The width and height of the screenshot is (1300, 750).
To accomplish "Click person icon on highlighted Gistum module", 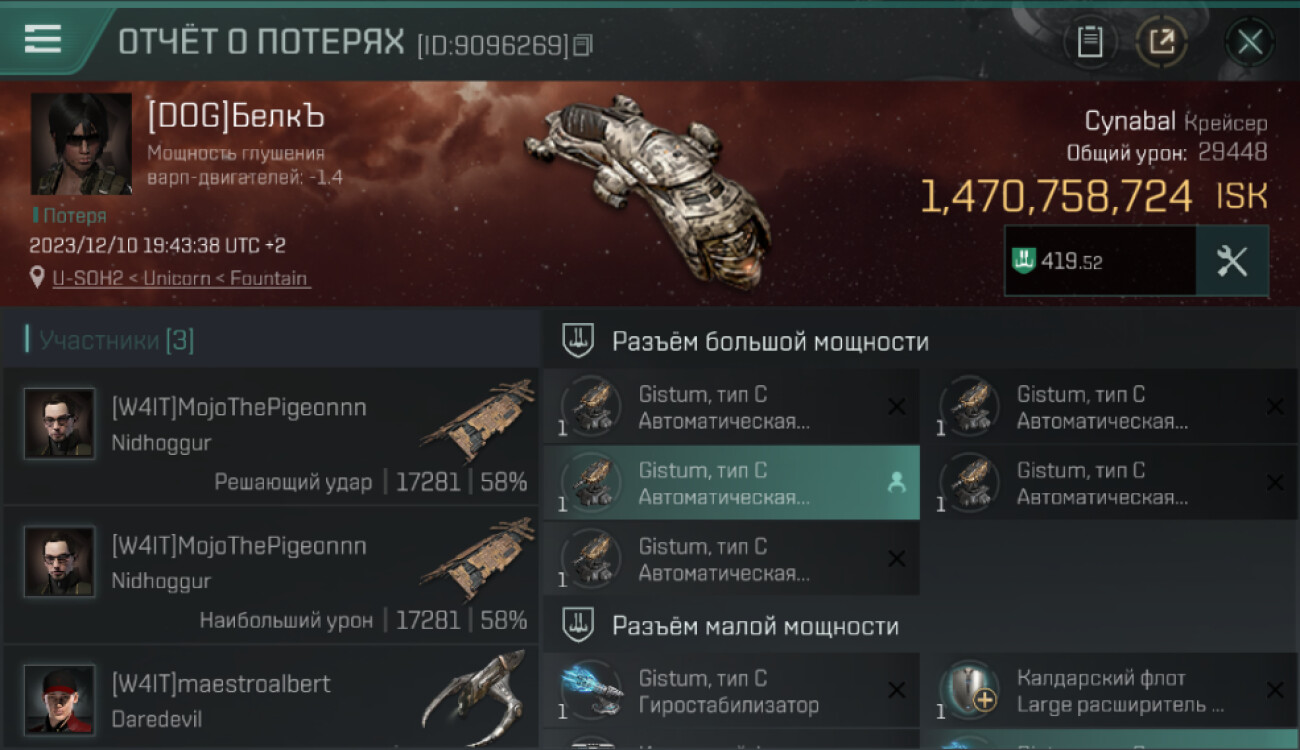I will [x=897, y=483].
